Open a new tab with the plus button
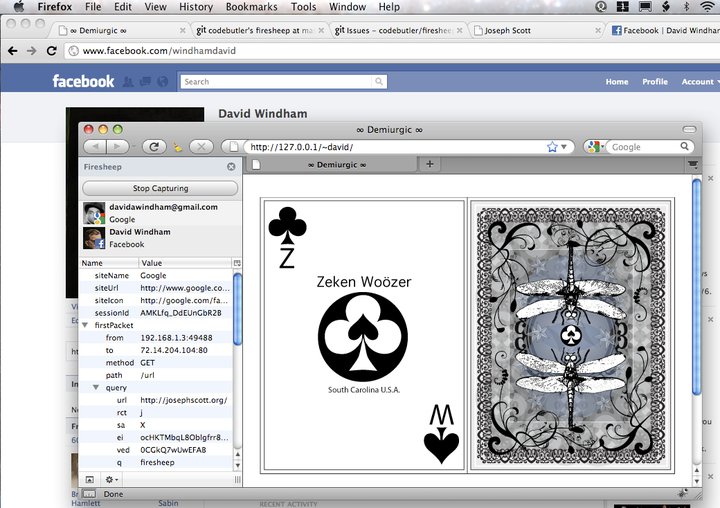The height and width of the screenshot is (508, 720). click(430, 164)
